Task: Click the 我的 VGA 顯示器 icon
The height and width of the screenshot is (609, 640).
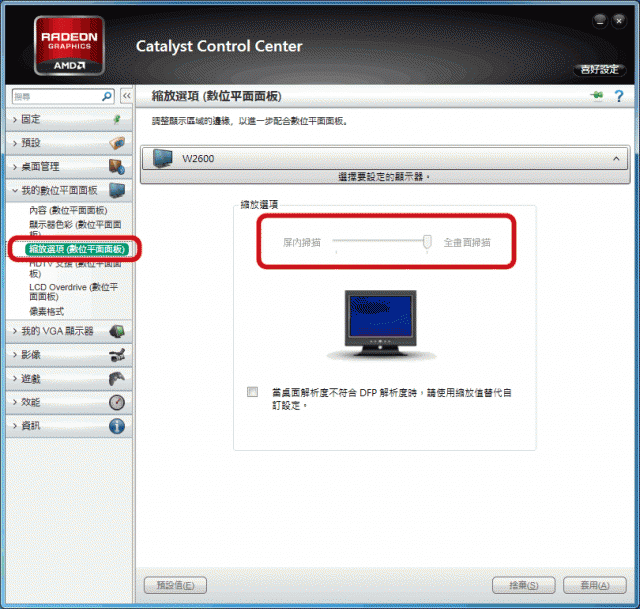Action: tap(117, 331)
